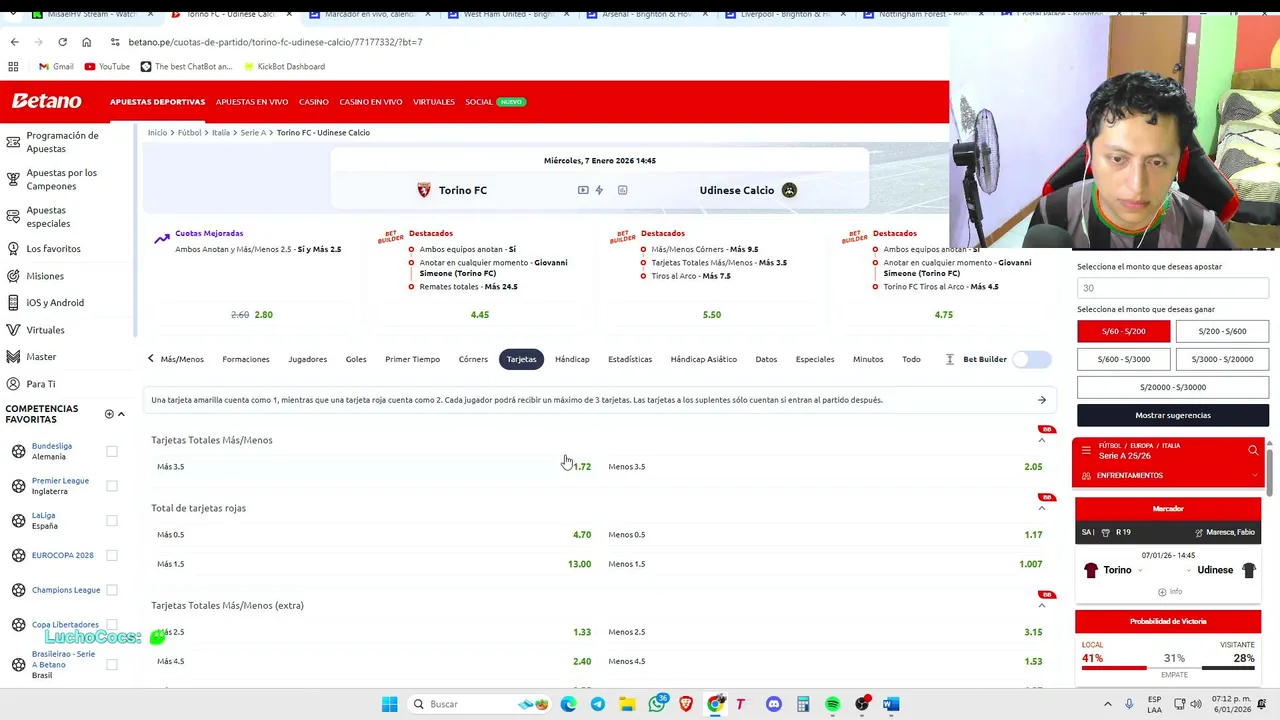The height and width of the screenshot is (720, 1280).
Task: Click the lightning bolt icon in match header
Action: tap(599, 190)
